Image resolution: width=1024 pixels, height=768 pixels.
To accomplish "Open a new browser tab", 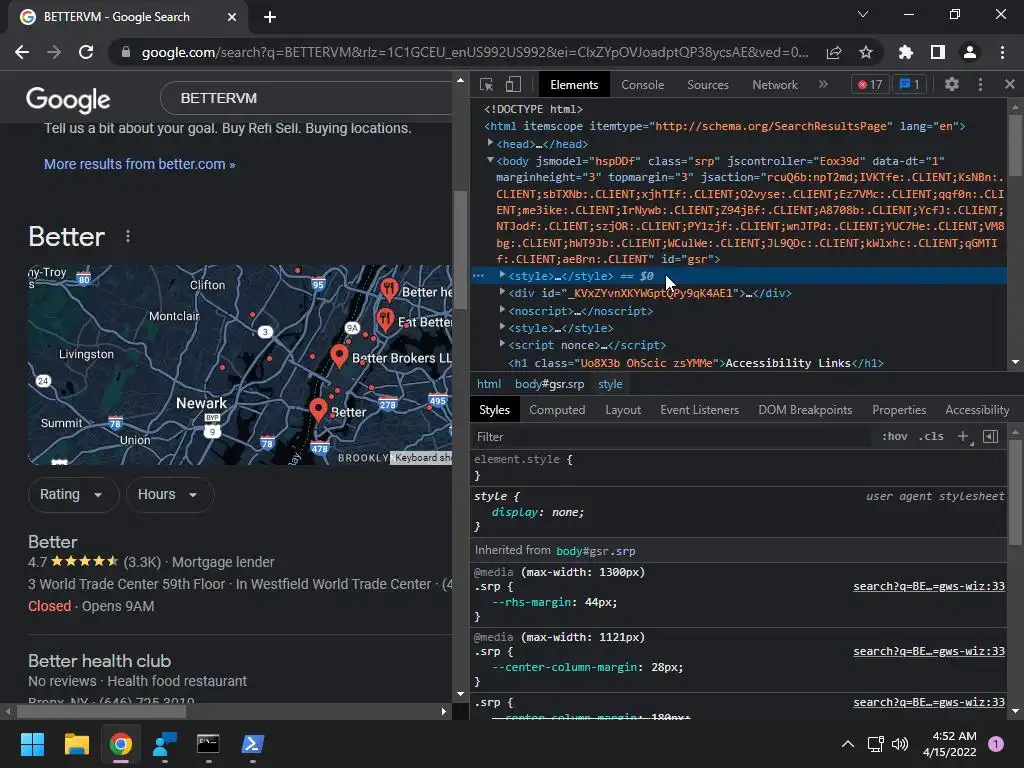I will pyautogui.click(x=270, y=17).
